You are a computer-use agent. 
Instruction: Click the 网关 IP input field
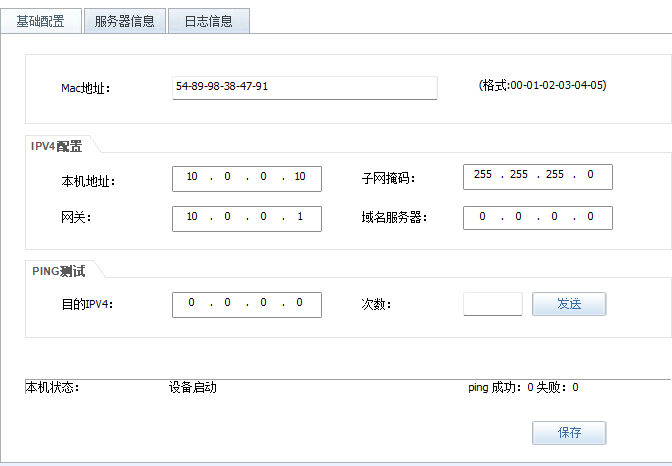(247, 219)
